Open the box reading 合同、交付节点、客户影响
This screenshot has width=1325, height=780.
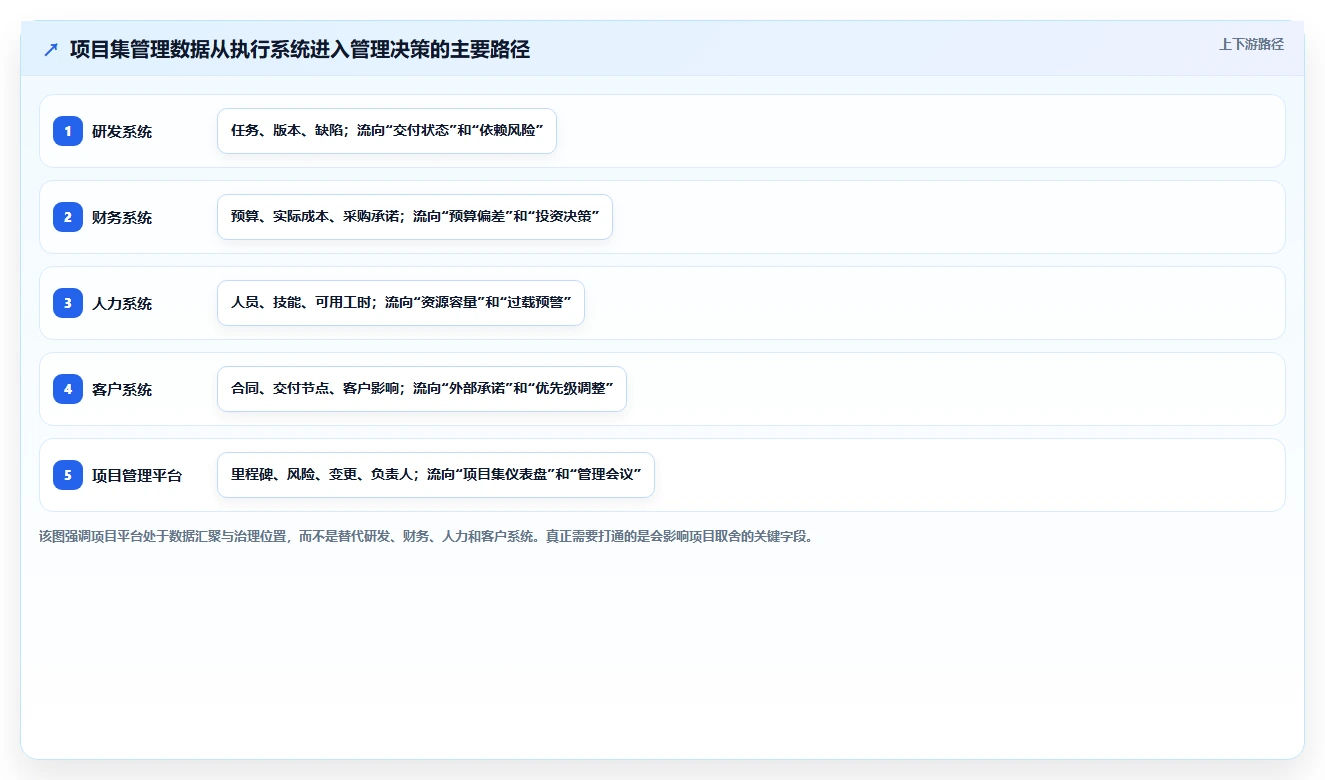tap(422, 389)
